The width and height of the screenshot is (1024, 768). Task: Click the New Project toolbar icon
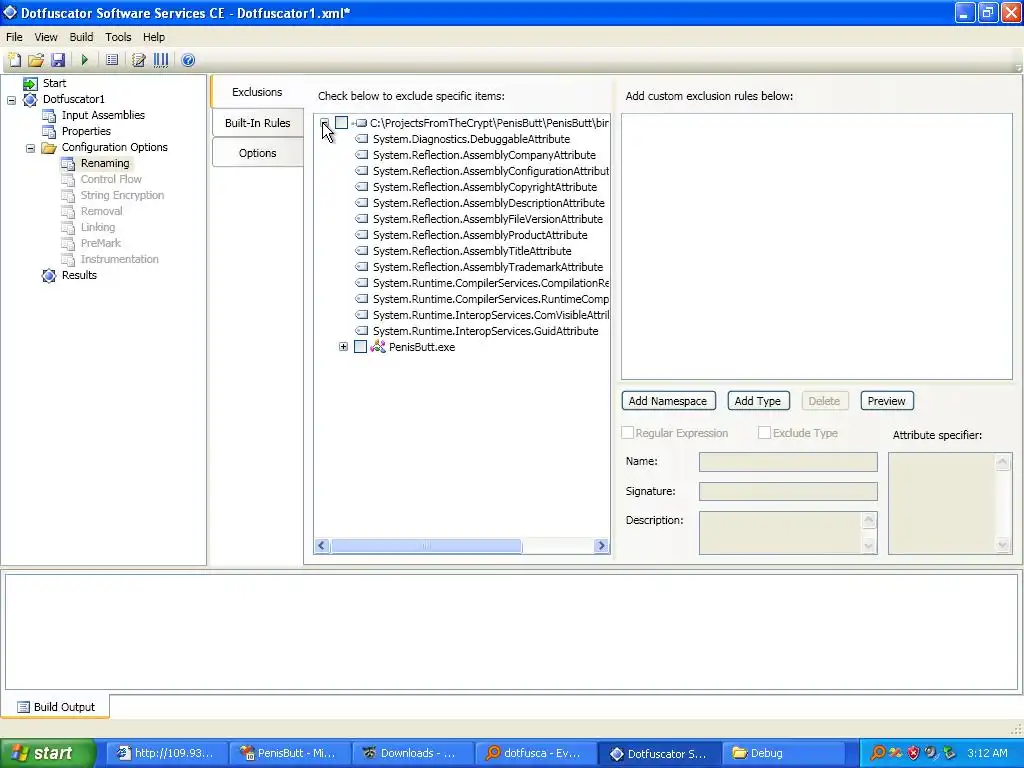click(x=14, y=60)
